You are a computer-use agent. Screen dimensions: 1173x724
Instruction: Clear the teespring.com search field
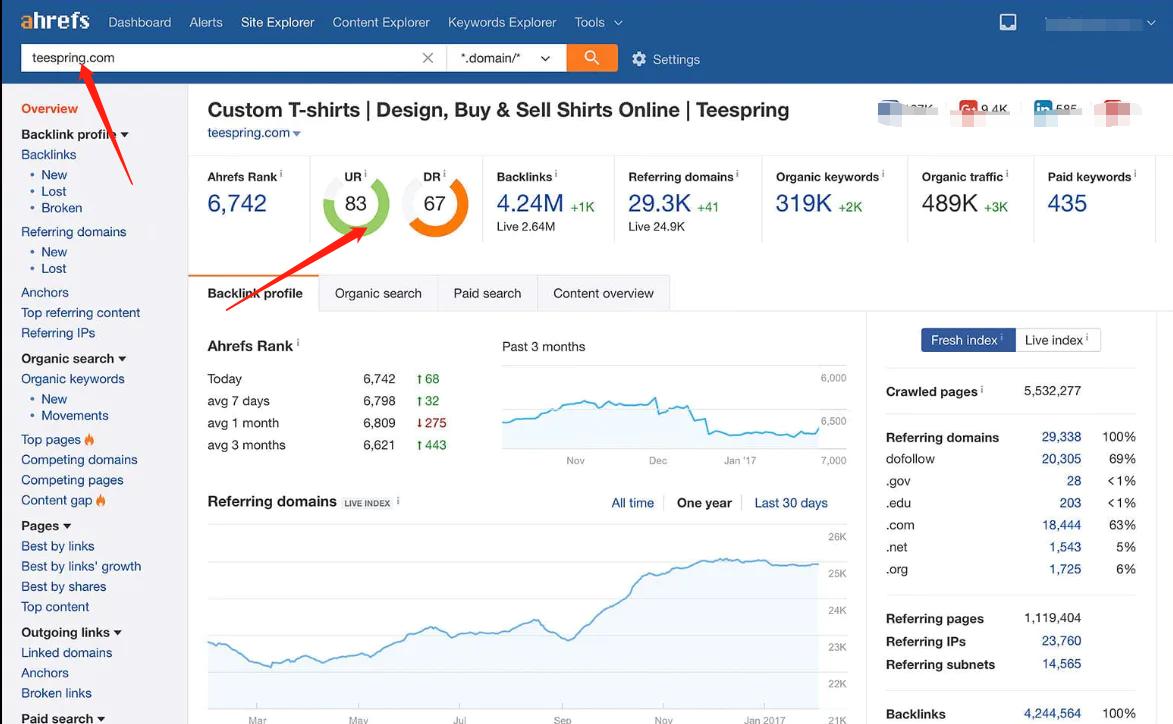tap(428, 58)
